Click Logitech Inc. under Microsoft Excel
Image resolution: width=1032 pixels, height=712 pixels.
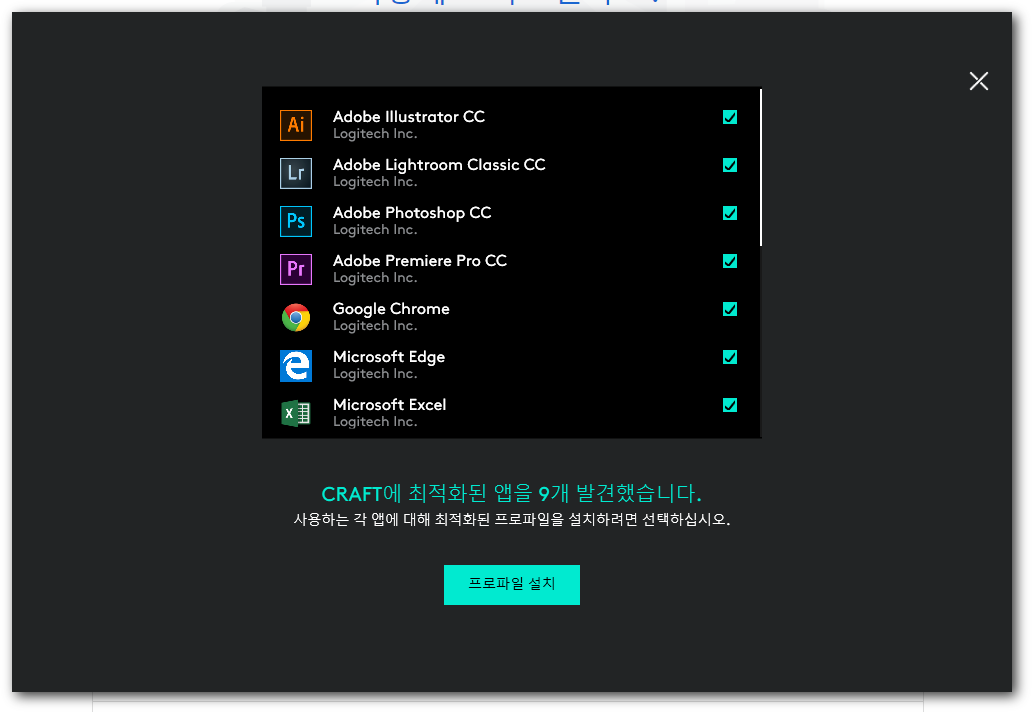coord(375,422)
